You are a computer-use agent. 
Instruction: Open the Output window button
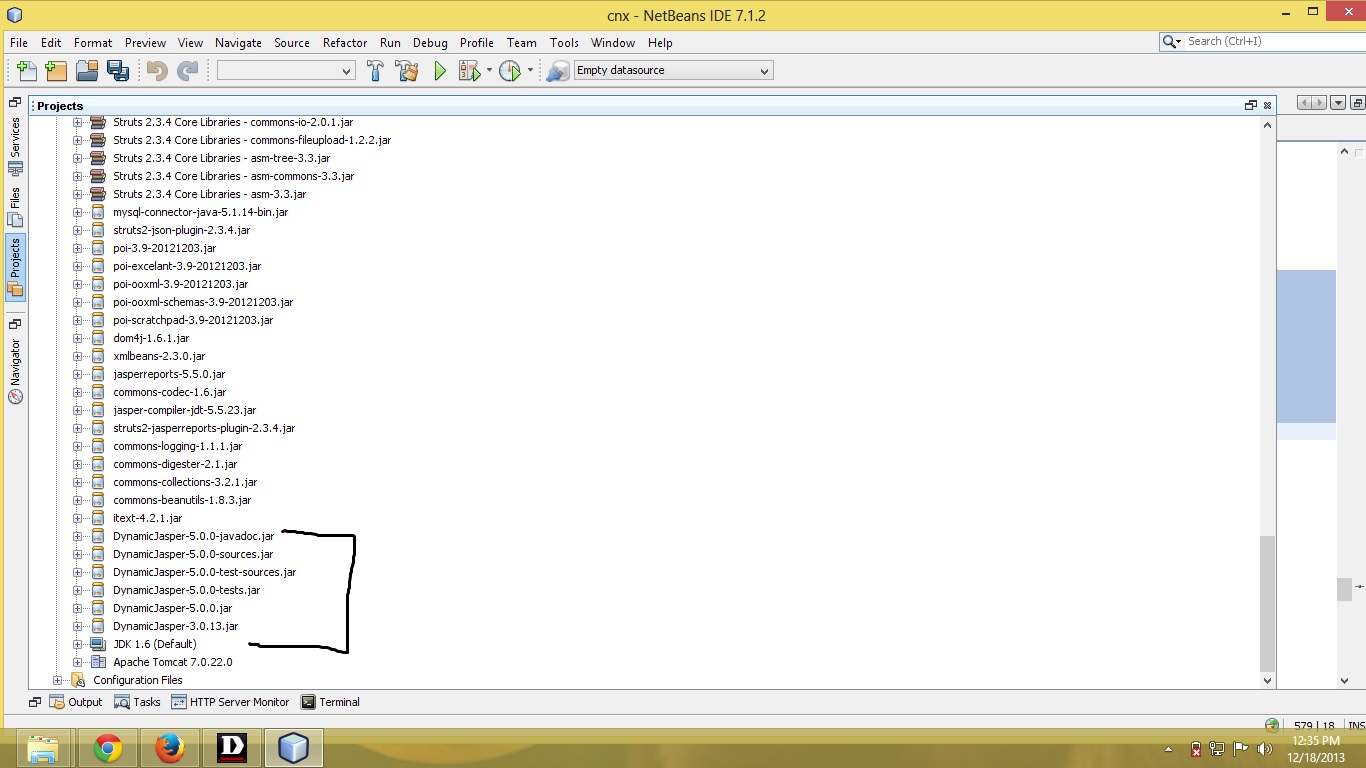point(76,702)
